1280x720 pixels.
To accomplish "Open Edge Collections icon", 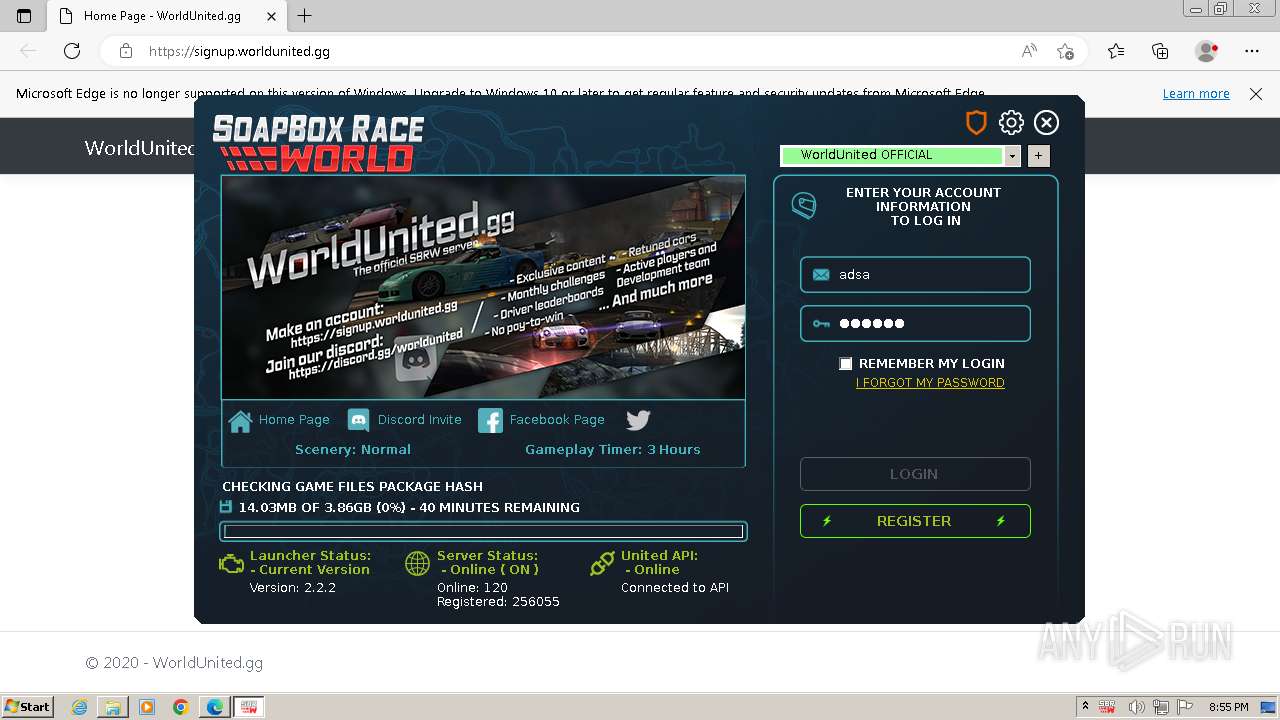I will [1161, 51].
